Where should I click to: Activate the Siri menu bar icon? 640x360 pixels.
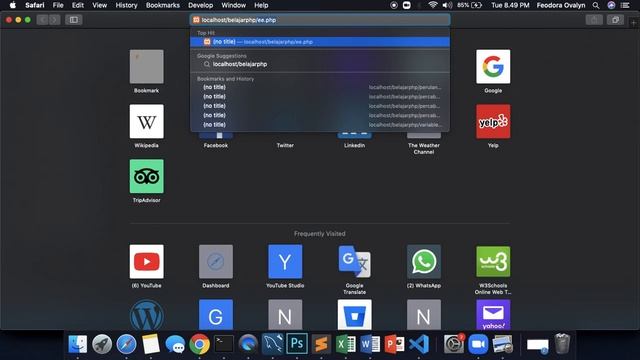point(611,5)
